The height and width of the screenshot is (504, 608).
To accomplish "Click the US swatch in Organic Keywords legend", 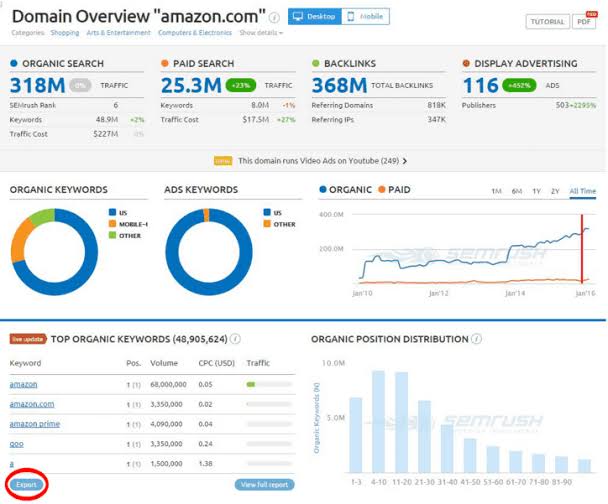I will [x=112, y=212].
